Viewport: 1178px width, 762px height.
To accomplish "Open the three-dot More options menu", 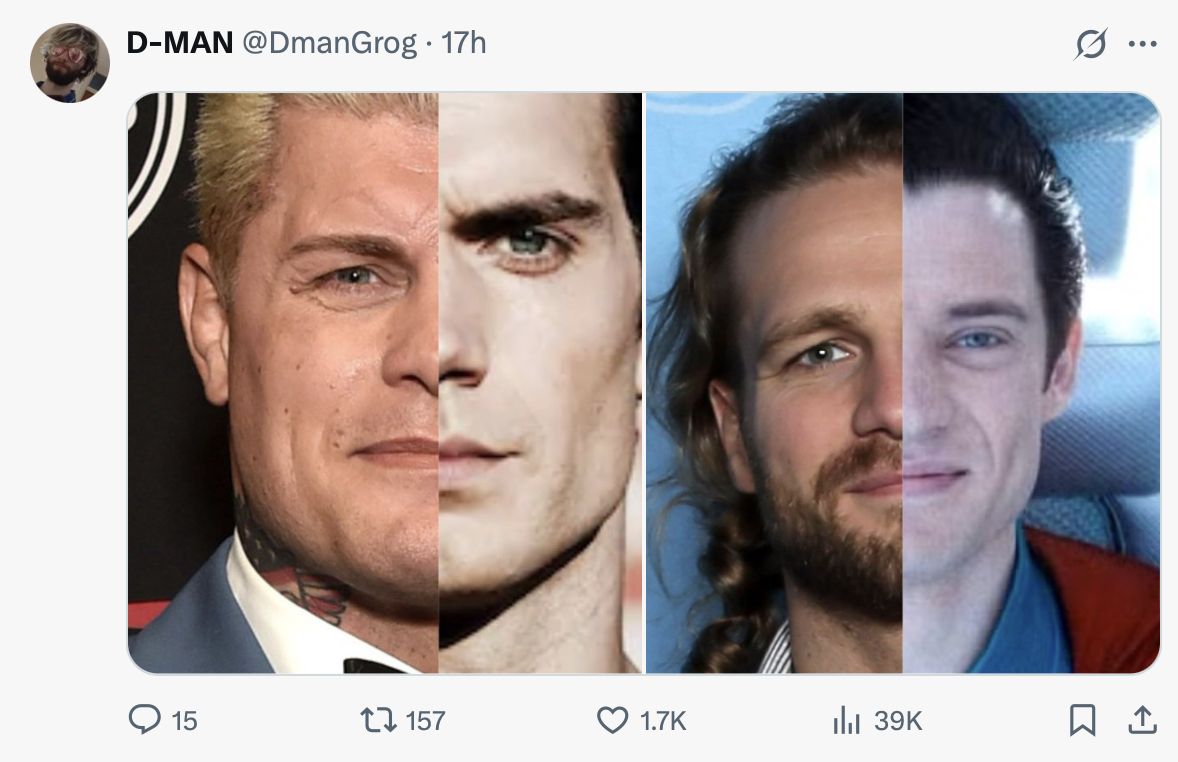I will (1143, 44).
